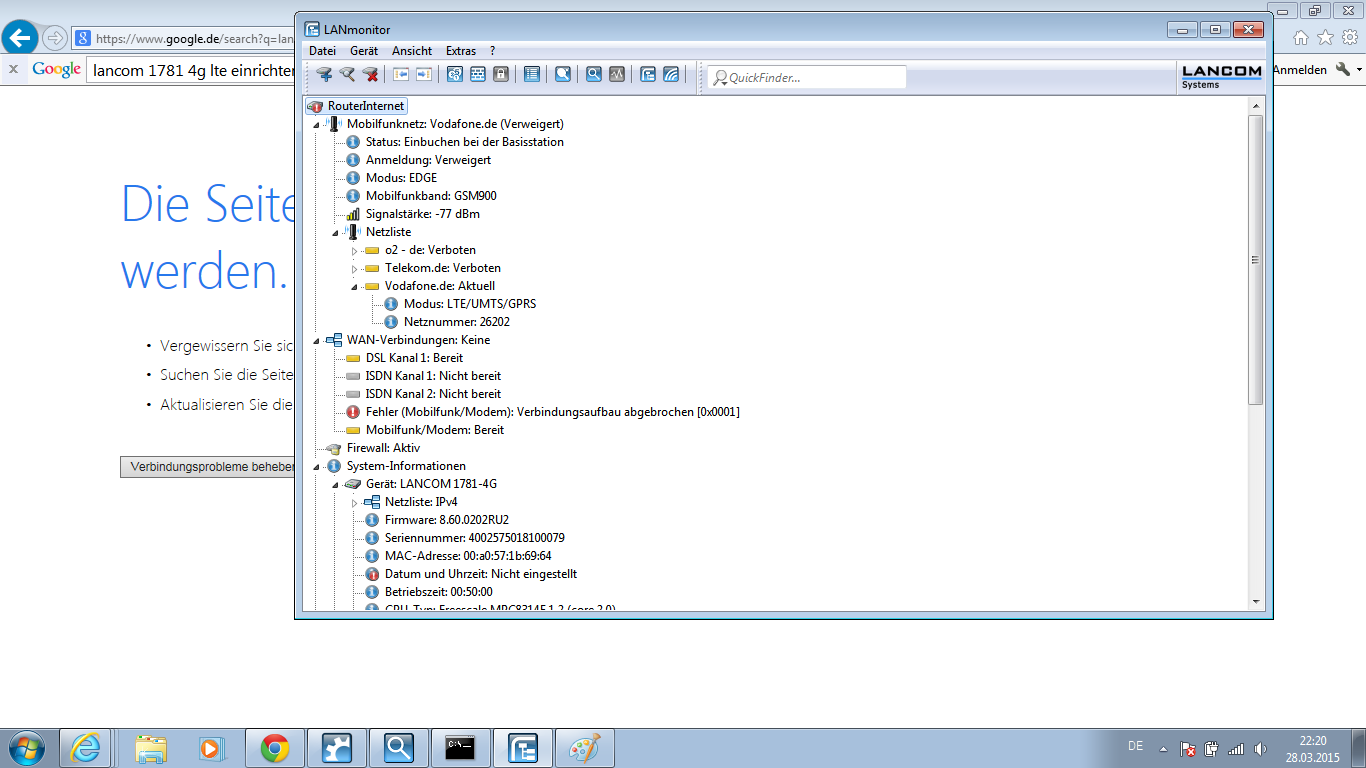Select the Fehler (Mobilfunk/Modem) error row

[x=542, y=412]
